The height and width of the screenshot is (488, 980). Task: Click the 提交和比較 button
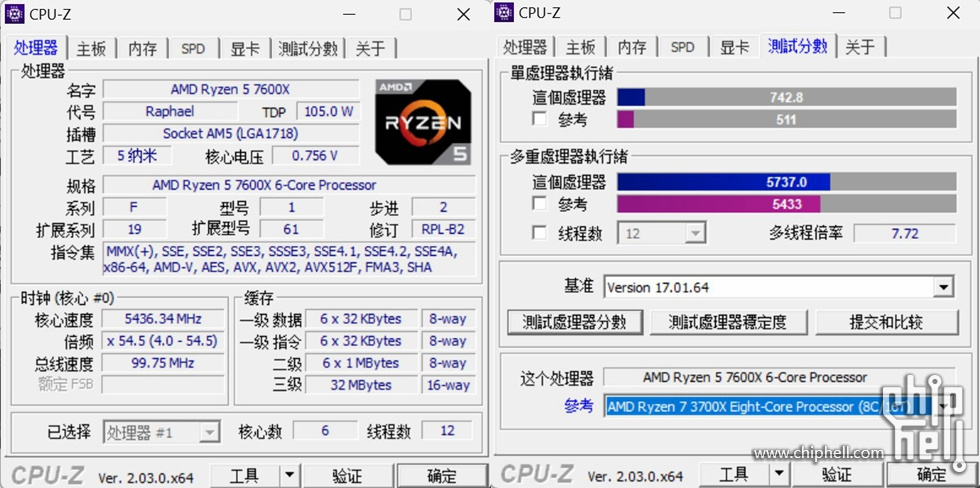tap(886, 322)
